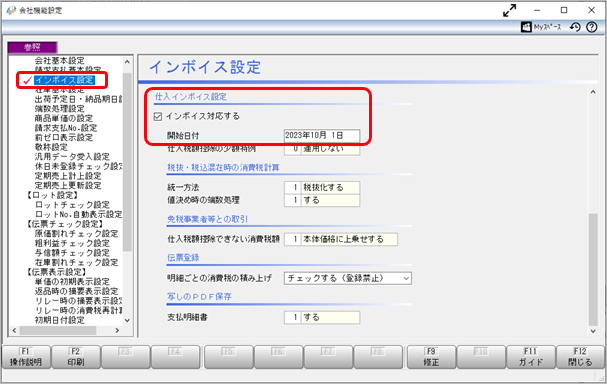The height and width of the screenshot is (384, 607).
Task: Click the settings panel vertical scrollbar thumb
Action: tap(593, 269)
